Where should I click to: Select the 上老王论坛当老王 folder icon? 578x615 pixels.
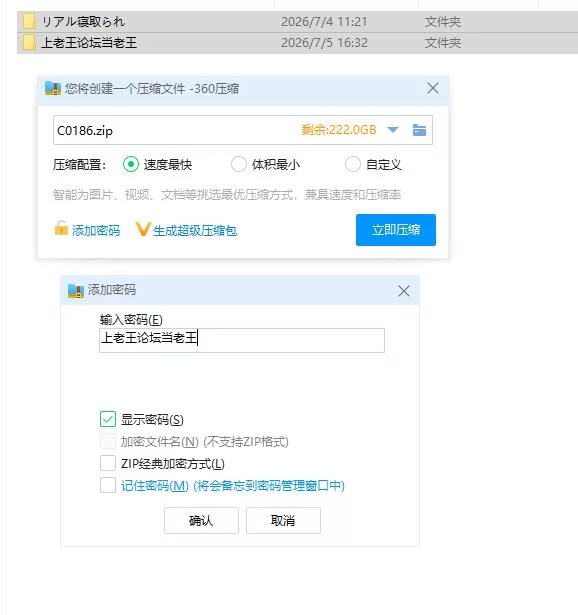(x=29, y=43)
